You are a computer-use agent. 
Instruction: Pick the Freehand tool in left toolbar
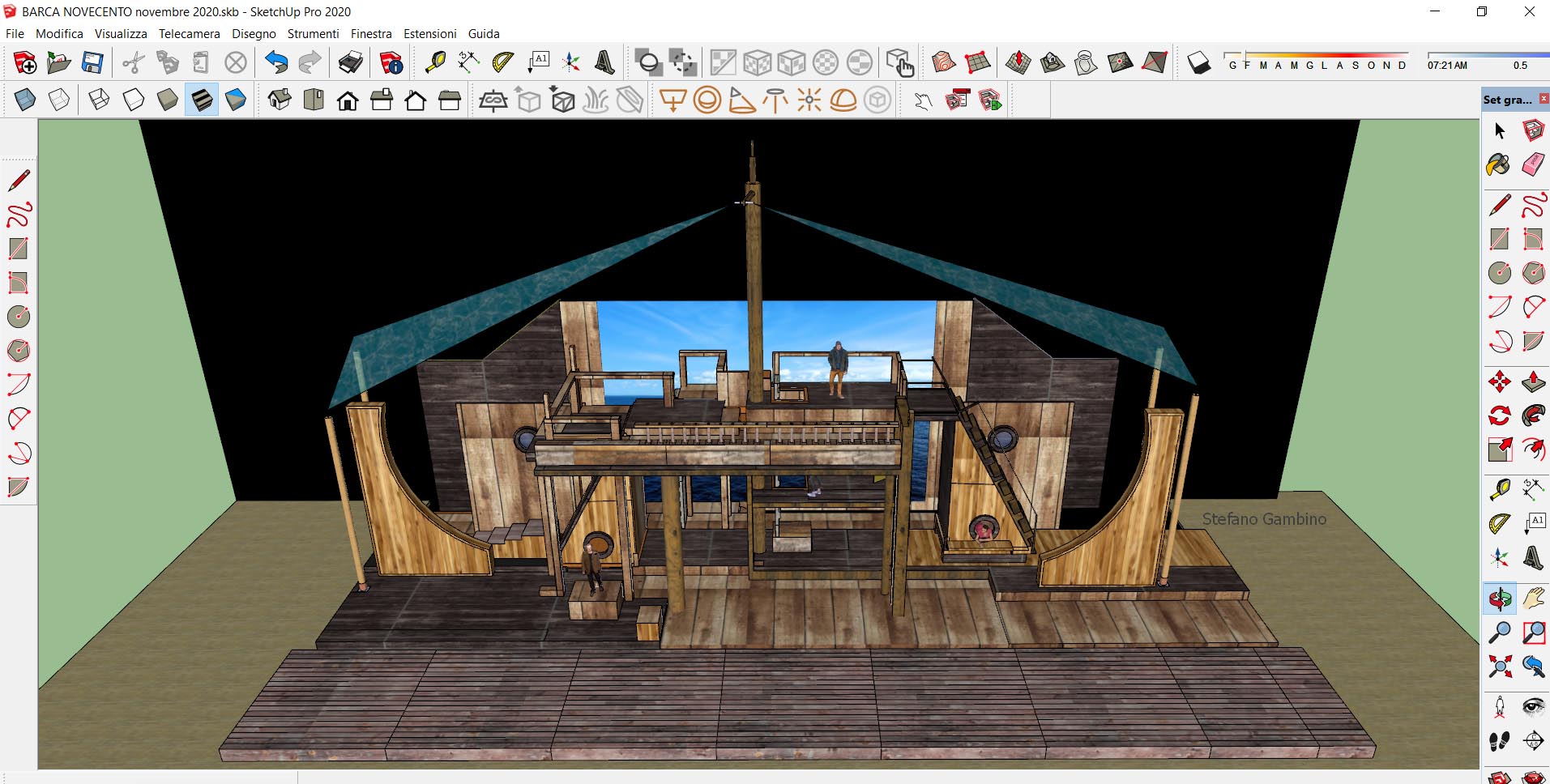pyautogui.click(x=19, y=215)
